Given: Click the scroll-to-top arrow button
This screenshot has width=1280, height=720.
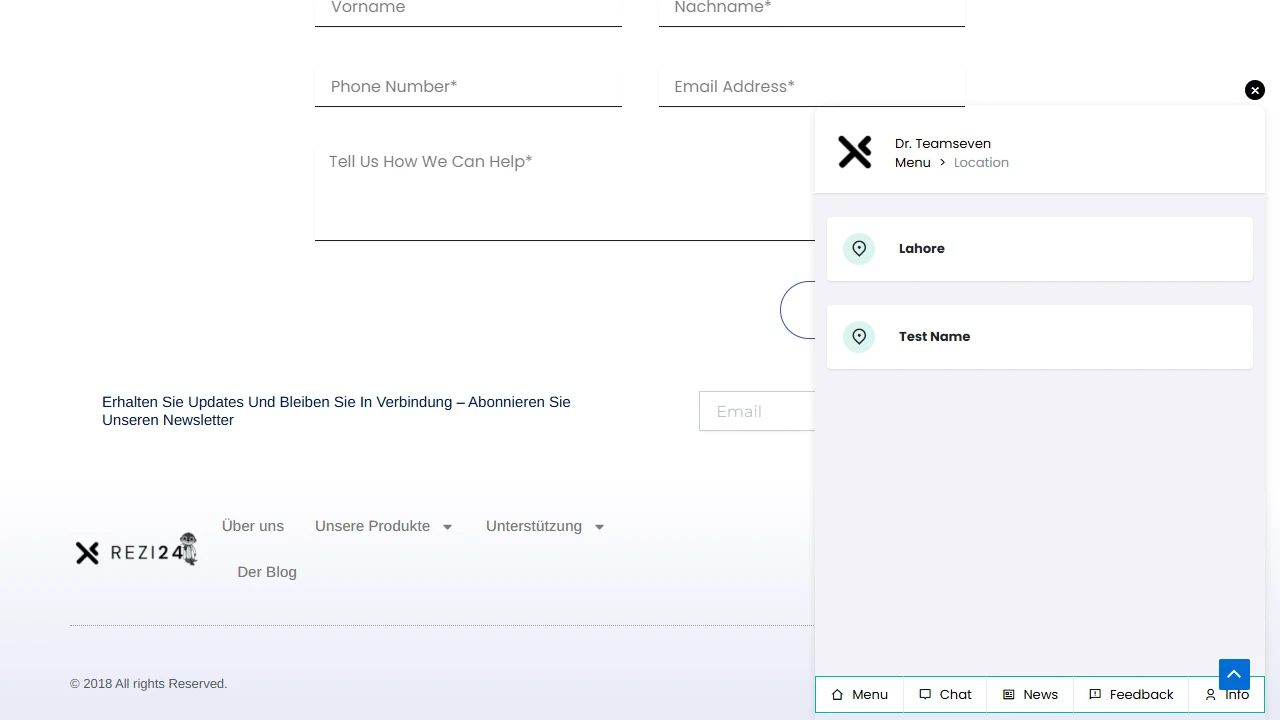Looking at the screenshot, I should click(1234, 674).
